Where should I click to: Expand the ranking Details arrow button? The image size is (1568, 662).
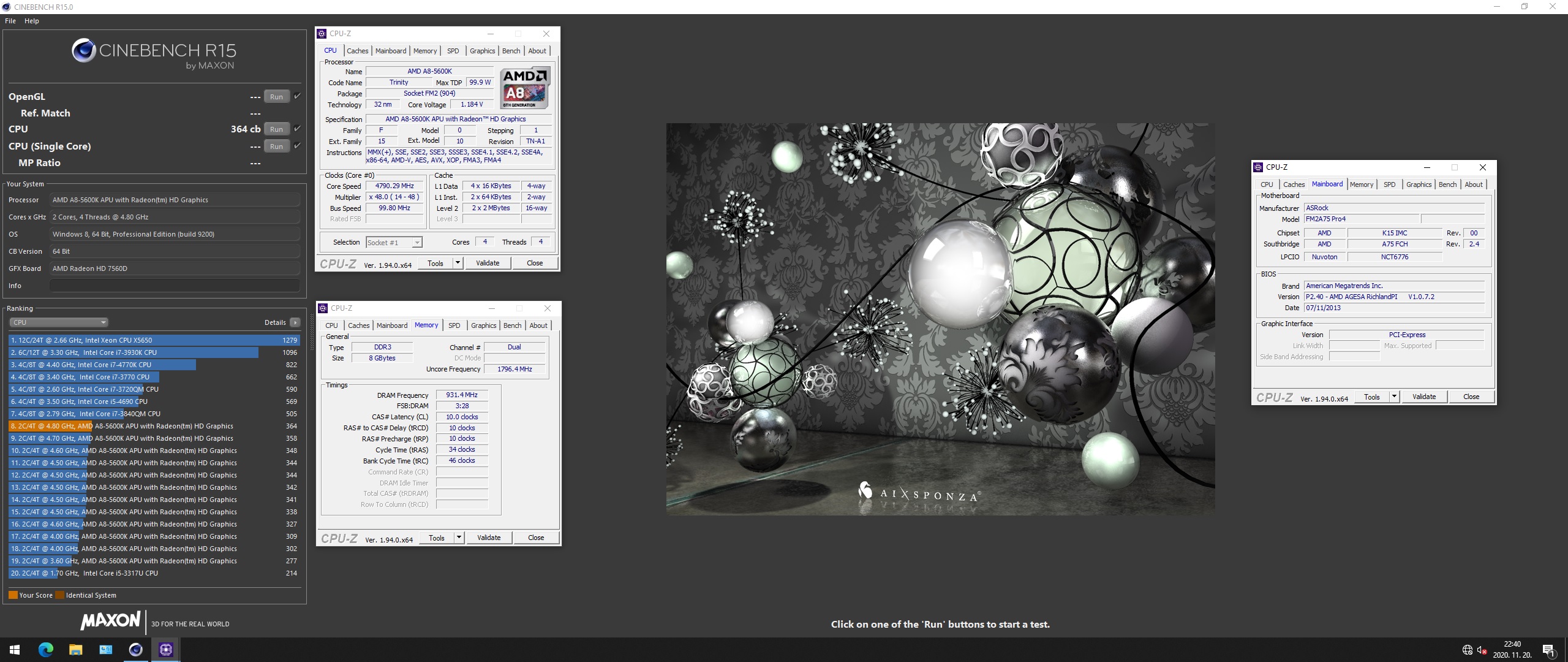click(295, 322)
